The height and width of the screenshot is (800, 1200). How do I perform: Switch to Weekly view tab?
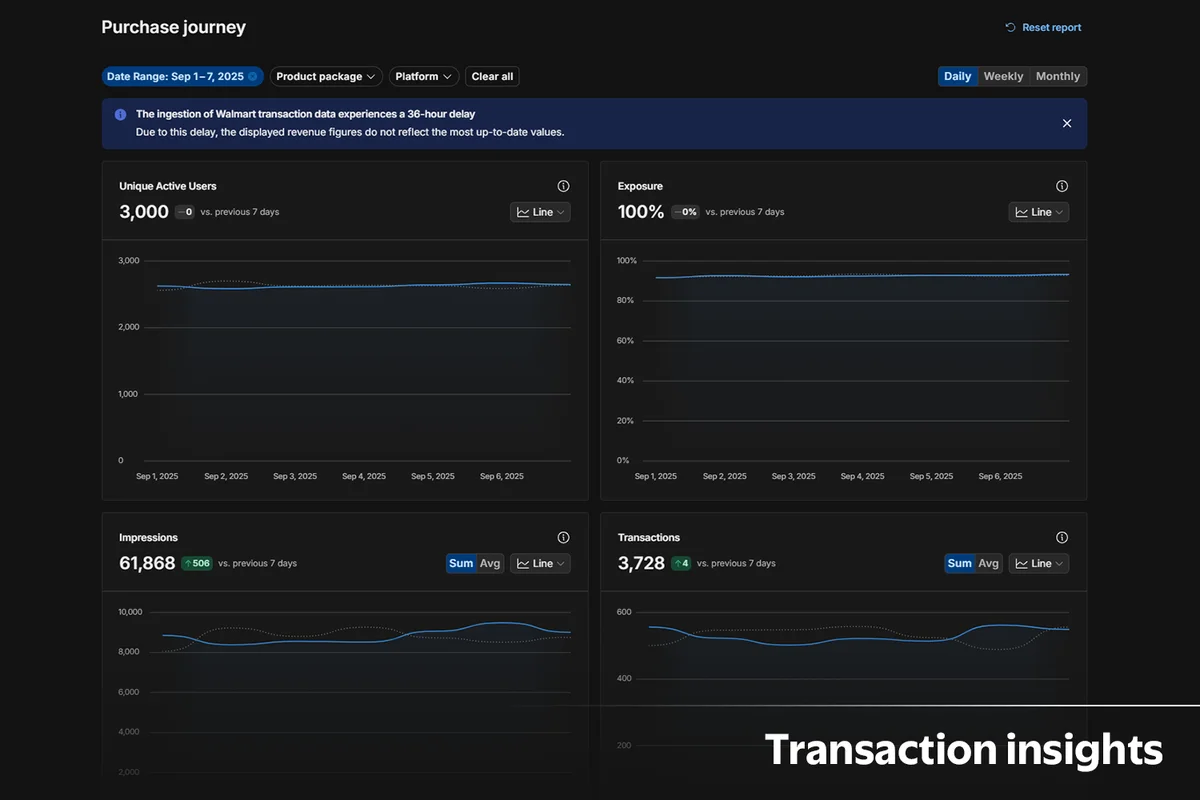coord(1003,77)
